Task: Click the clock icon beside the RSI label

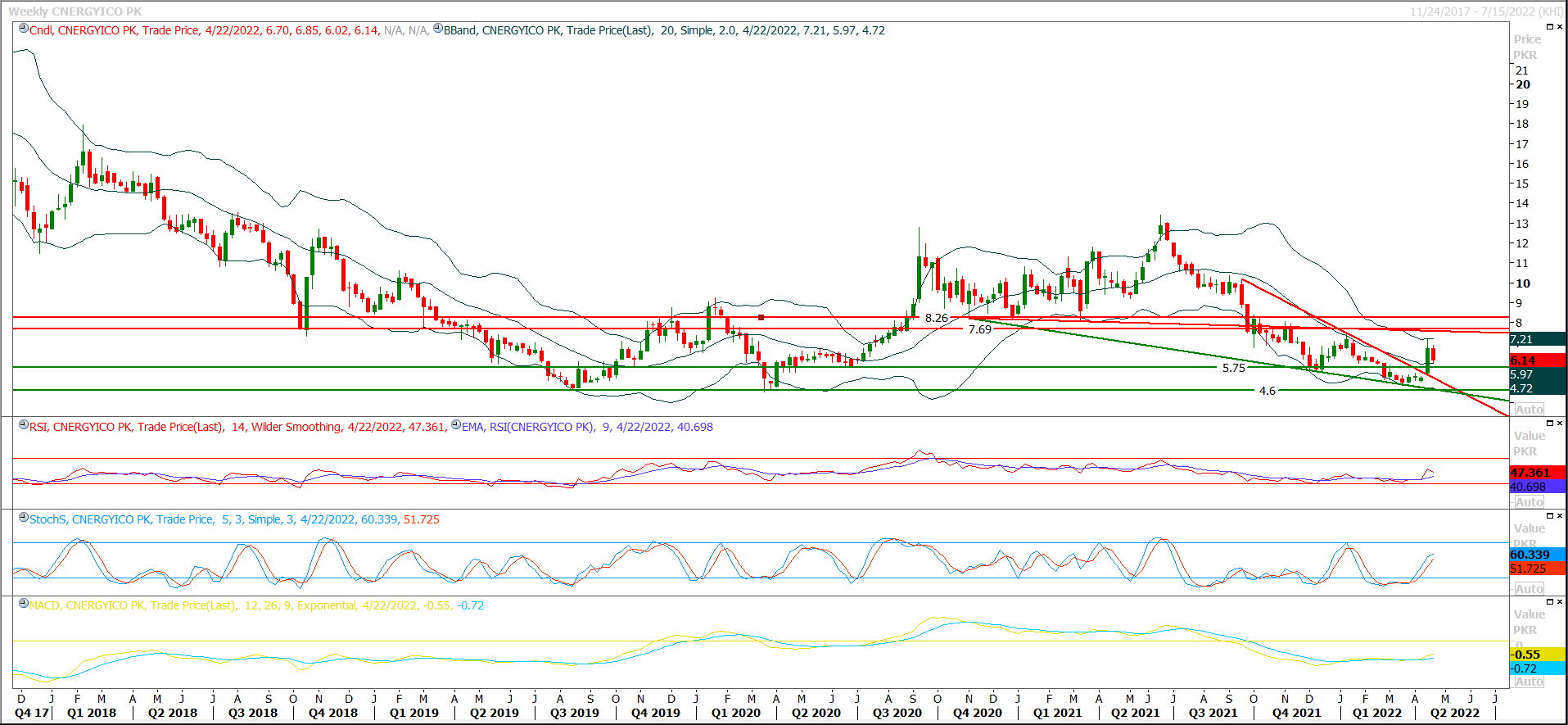Action: [24, 425]
